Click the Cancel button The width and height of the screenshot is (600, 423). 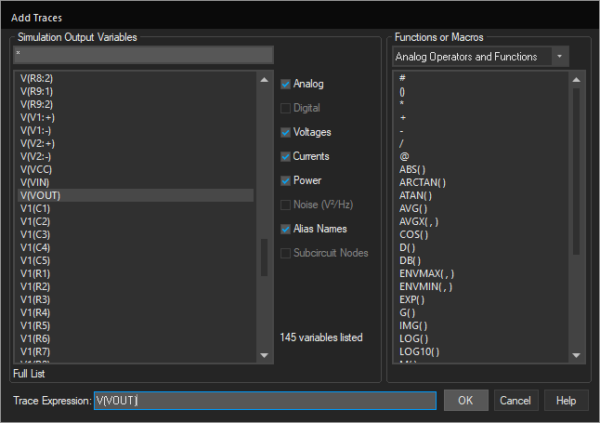(515, 400)
